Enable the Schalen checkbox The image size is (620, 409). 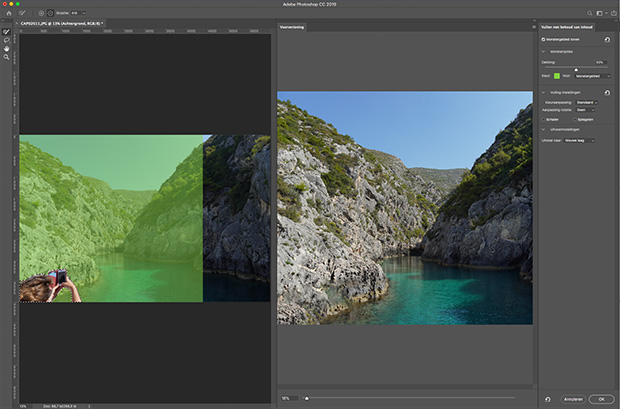pos(543,119)
